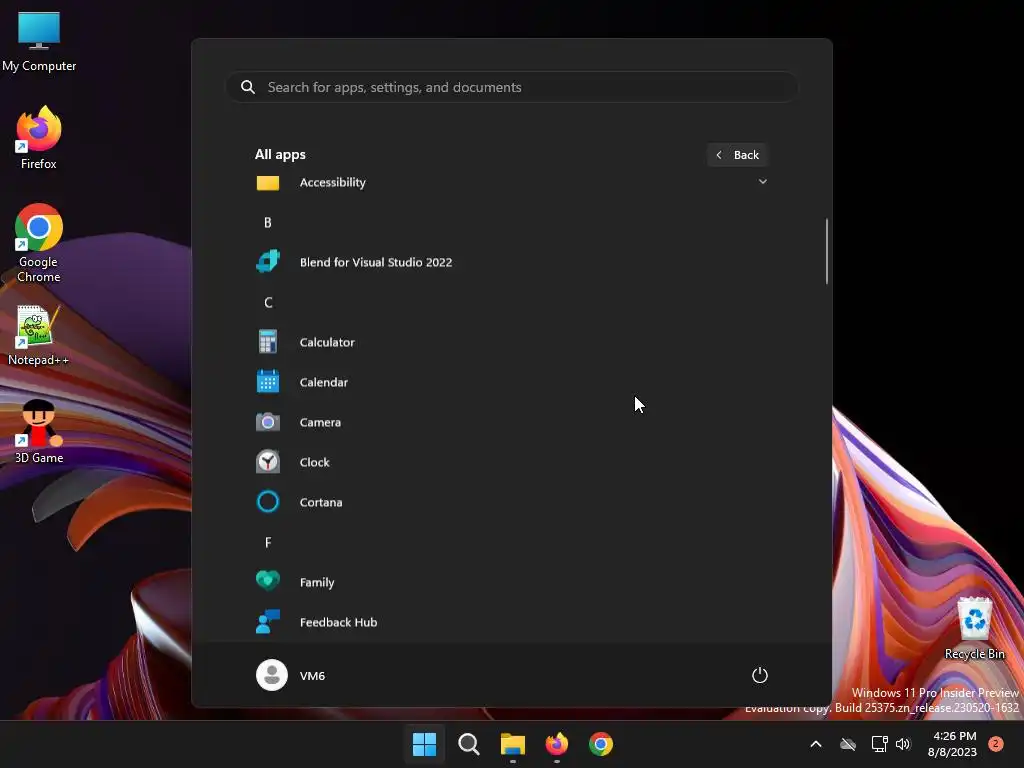The width and height of the screenshot is (1024, 768).
Task: Click the letter B section header
Action: tap(268, 223)
